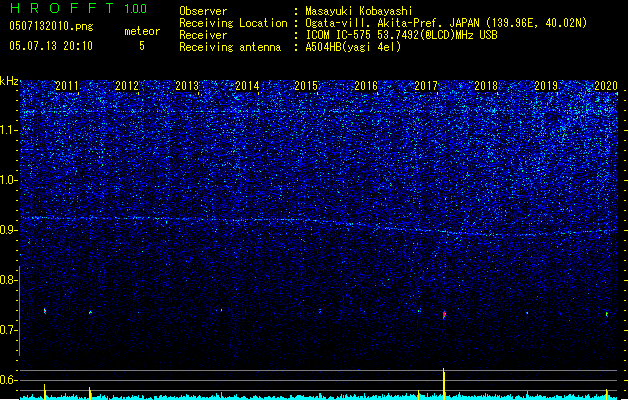This screenshot has height=400, width=629.
Task: Click antenna value A504HB(yagi 4el)
Action: (x=353, y=47)
